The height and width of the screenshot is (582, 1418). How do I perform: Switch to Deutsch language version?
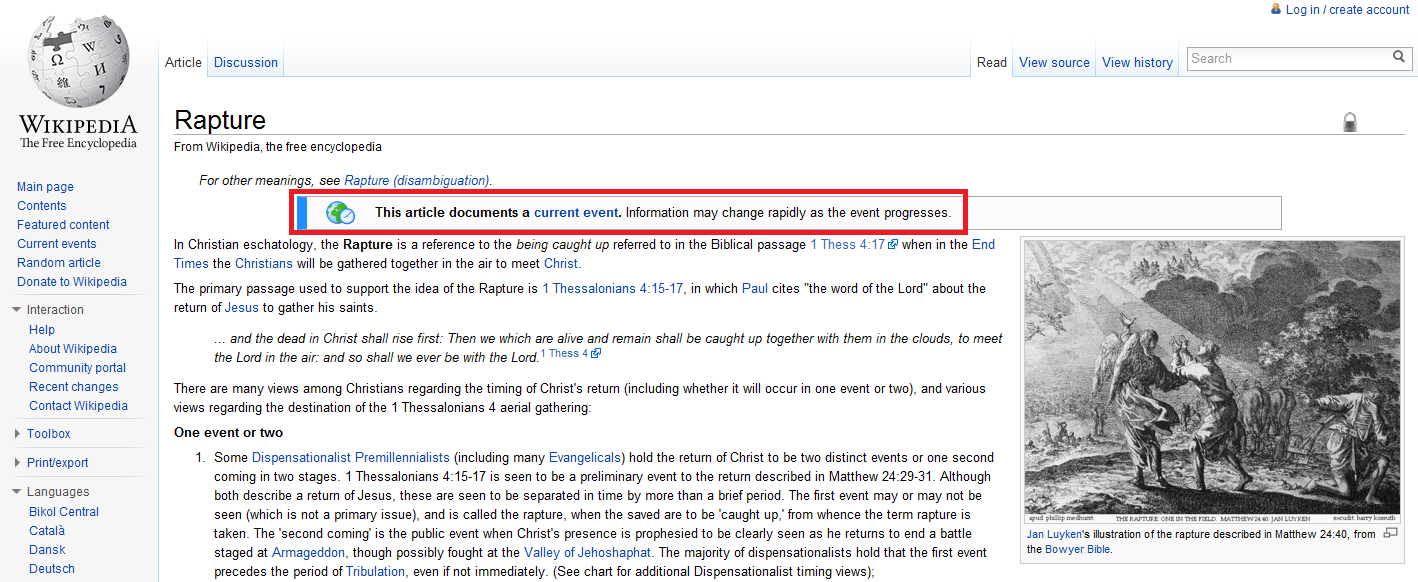[52, 569]
